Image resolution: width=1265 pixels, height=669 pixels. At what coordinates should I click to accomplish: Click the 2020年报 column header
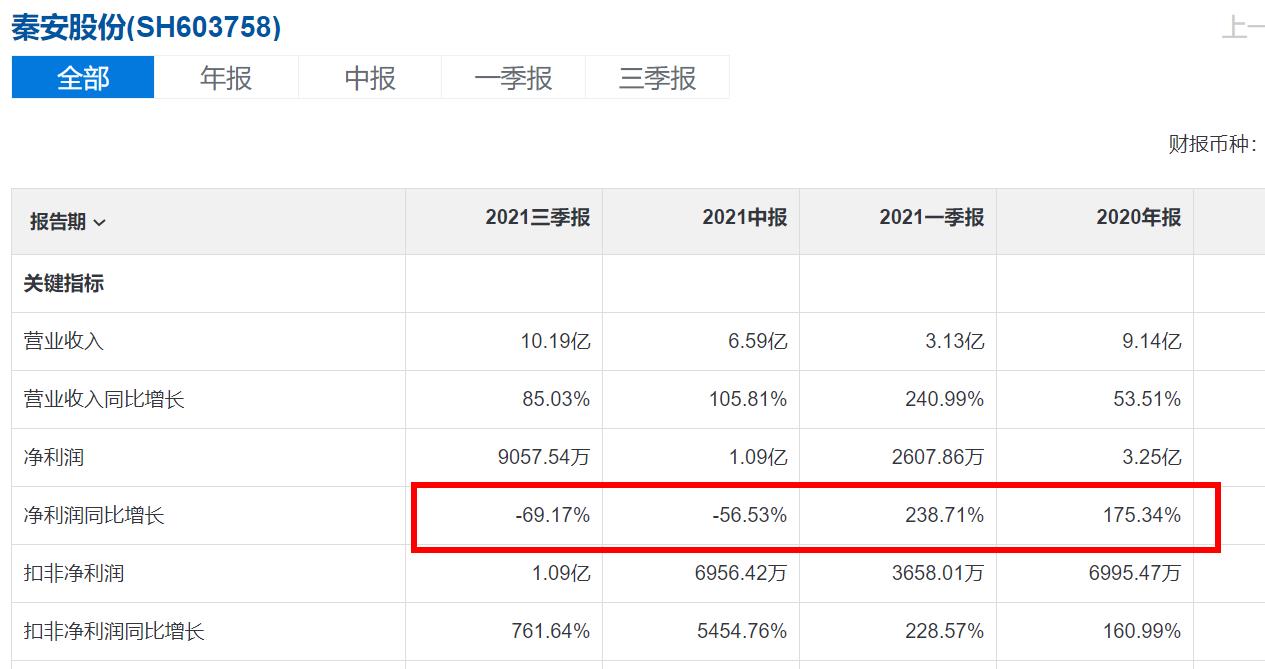pyautogui.click(x=1138, y=218)
